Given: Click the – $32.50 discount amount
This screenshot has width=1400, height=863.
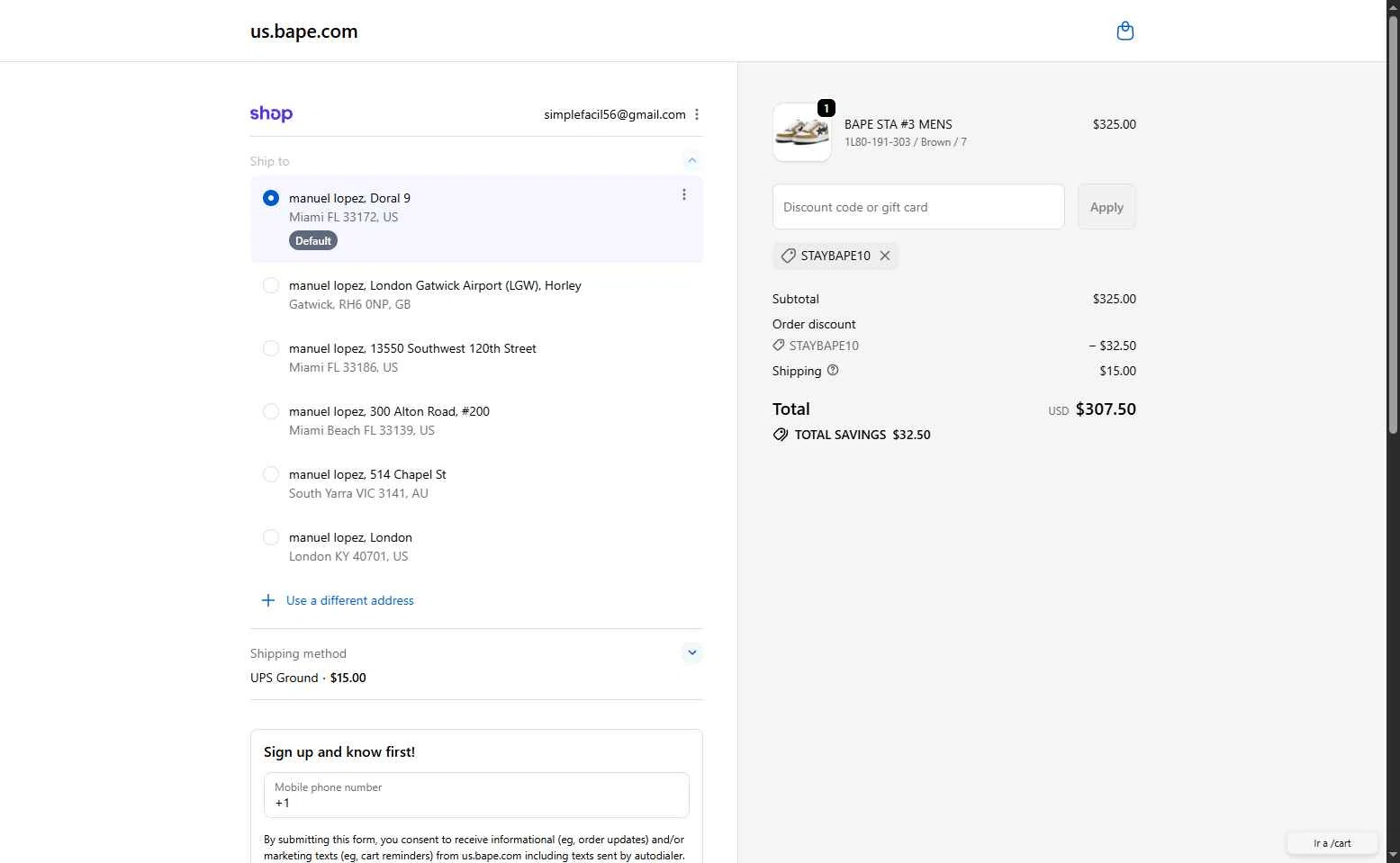Looking at the screenshot, I should pos(1113,346).
